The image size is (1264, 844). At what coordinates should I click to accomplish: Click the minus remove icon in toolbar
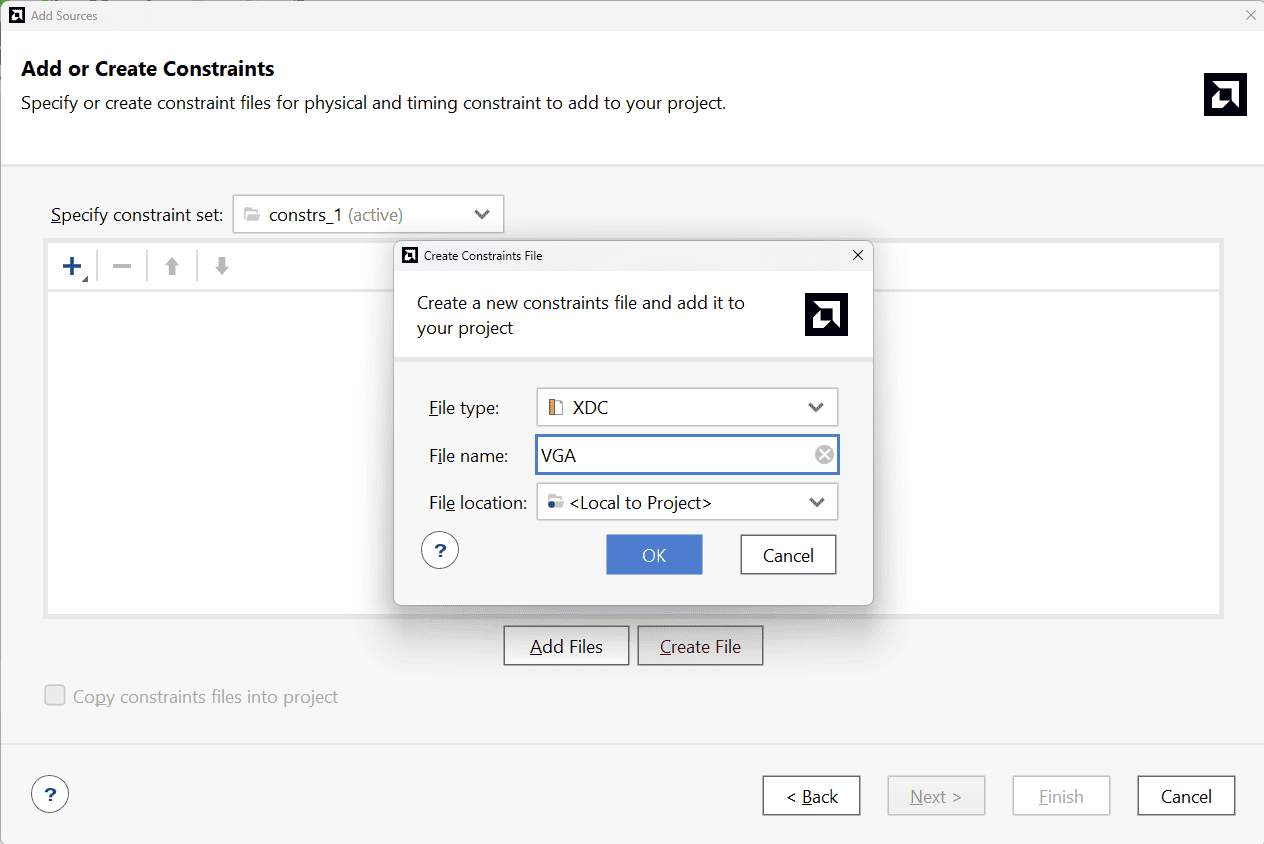(122, 266)
